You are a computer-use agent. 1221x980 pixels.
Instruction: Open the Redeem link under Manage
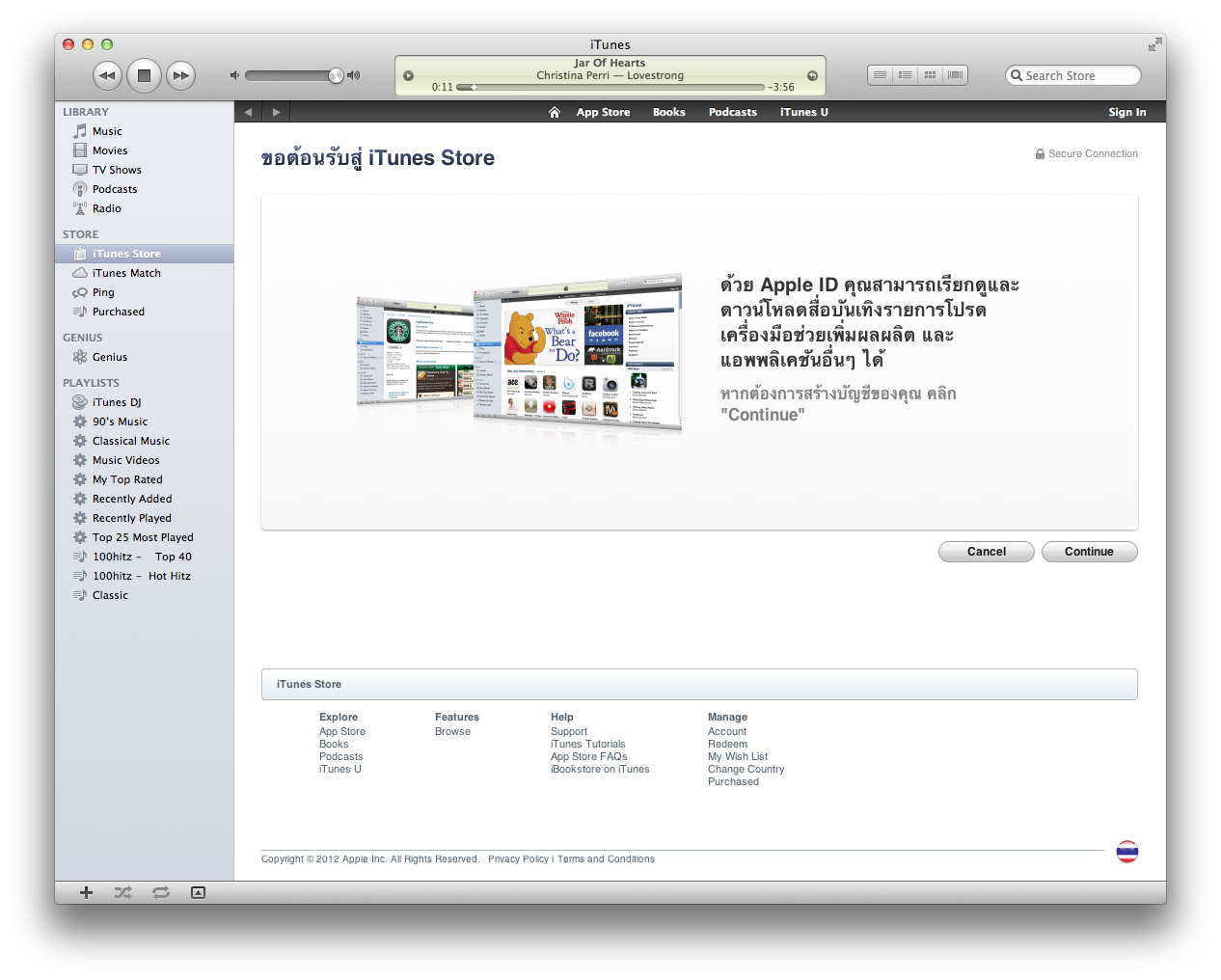tap(727, 745)
